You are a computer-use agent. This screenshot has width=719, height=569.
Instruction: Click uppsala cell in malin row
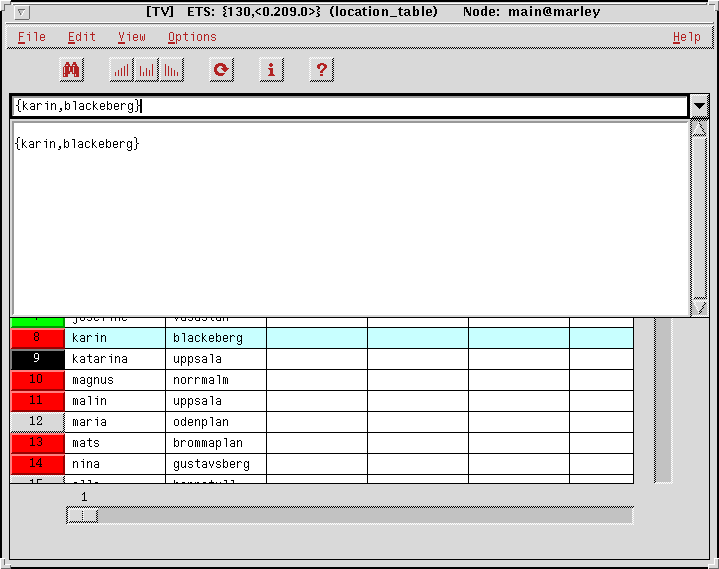tap(216, 401)
